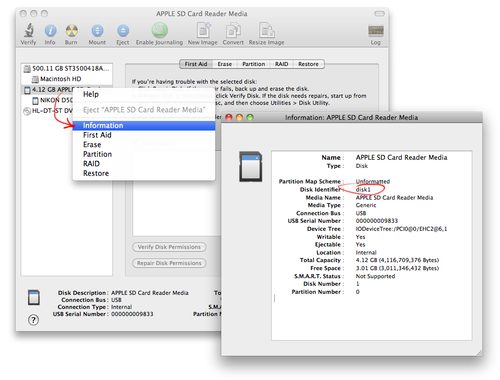Click the Repair Disk Permissions button
Image resolution: width=500 pixels, height=380 pixels.
tap(169, 263)
